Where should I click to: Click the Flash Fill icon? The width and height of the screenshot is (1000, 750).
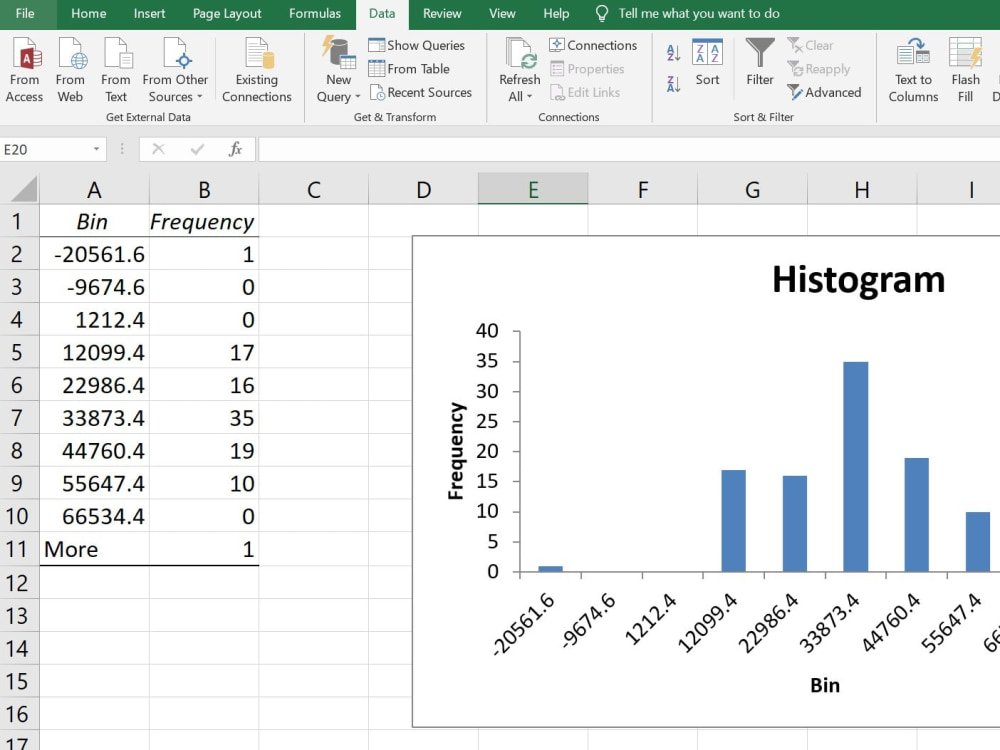pos(965,70)
